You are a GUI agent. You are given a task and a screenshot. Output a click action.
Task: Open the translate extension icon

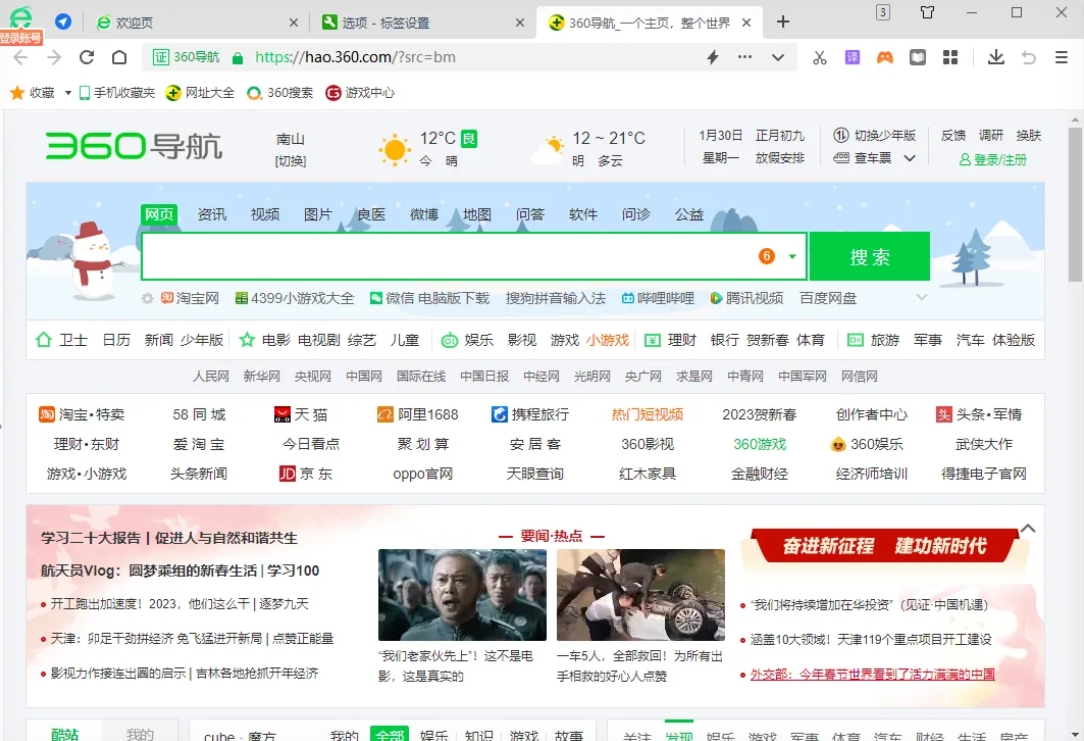[852, 58]
